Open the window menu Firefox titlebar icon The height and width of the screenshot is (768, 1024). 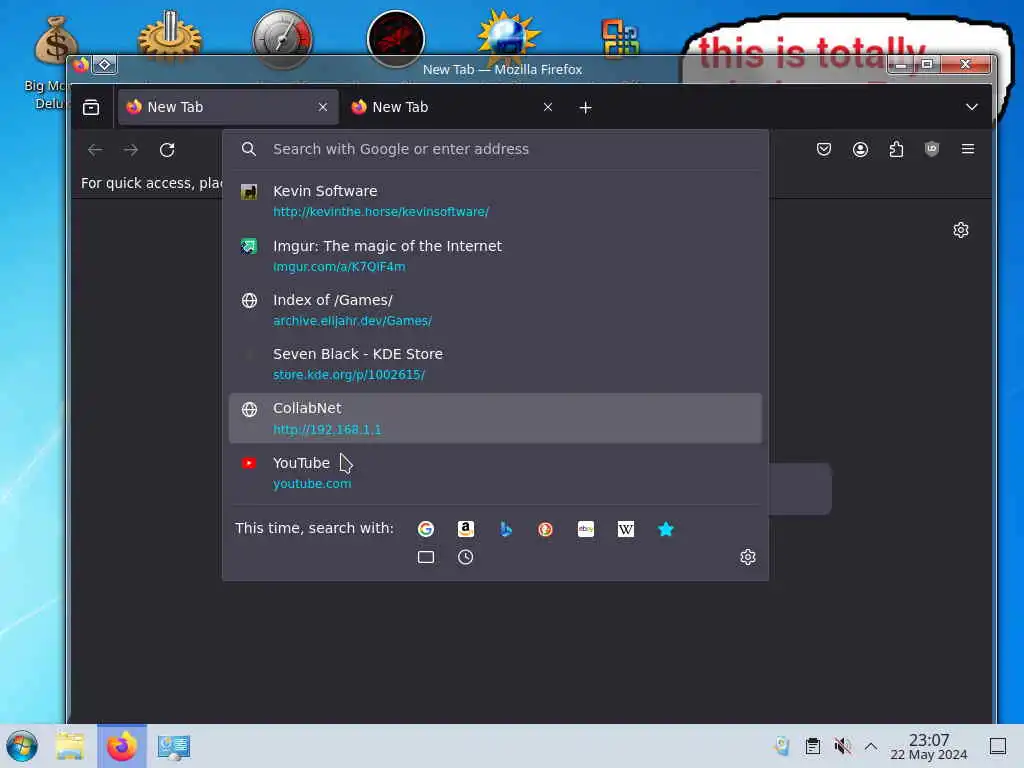click(x=81, y=65)
